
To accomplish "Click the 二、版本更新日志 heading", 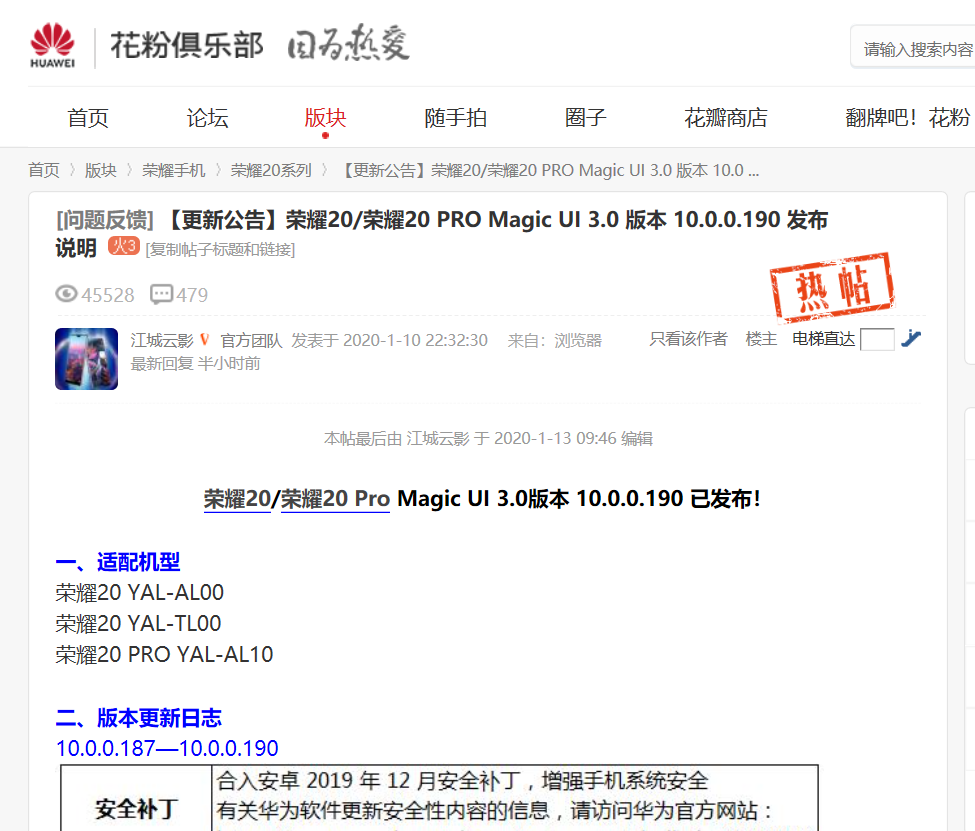I will tap(139, 718).
